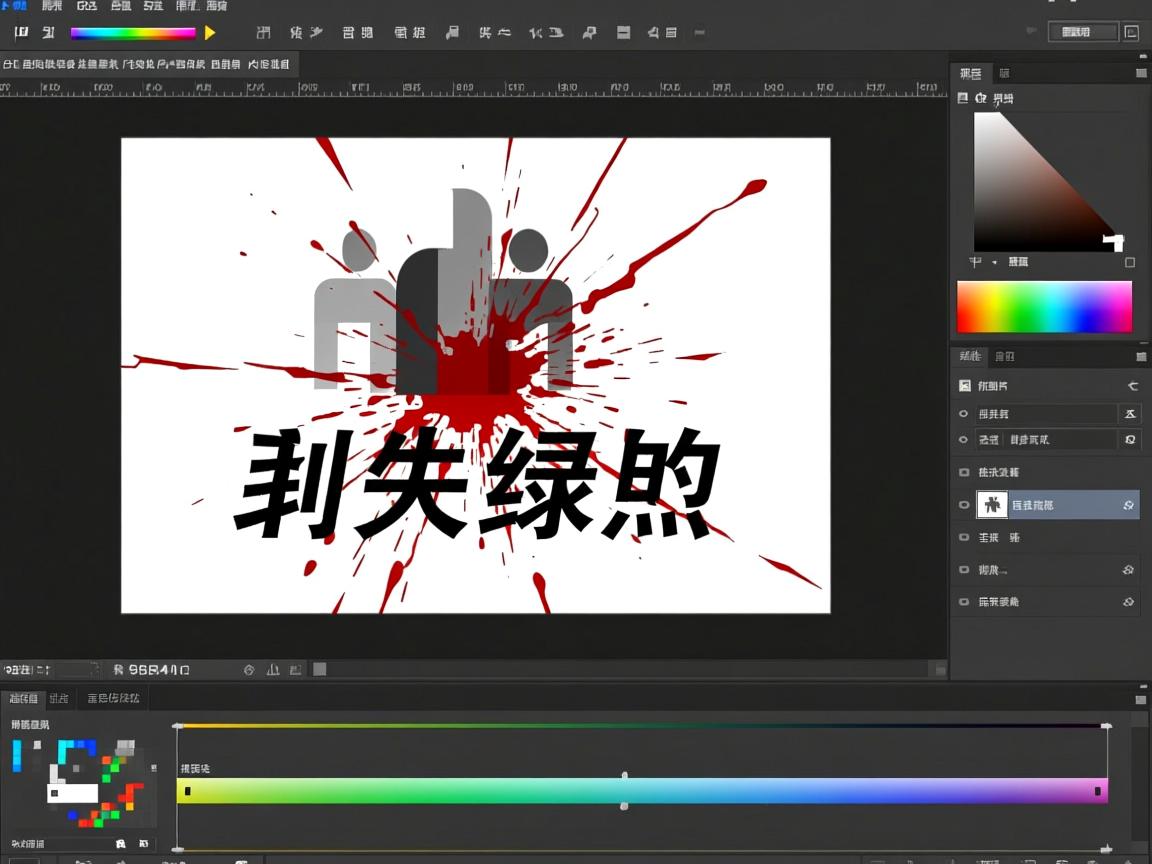
Task: Click the midpoint handle on the large gradient bar
Action: [x=625, y=790]
